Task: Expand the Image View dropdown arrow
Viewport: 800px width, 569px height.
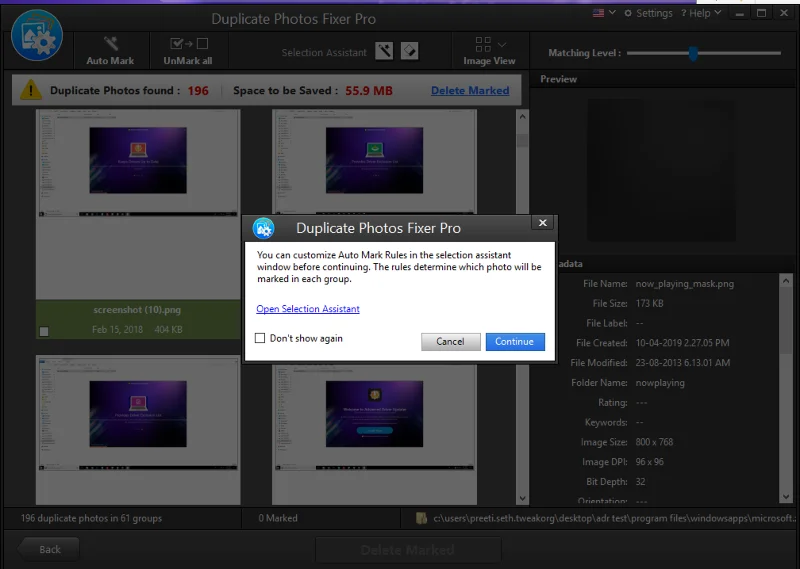Action: point(502,44)
